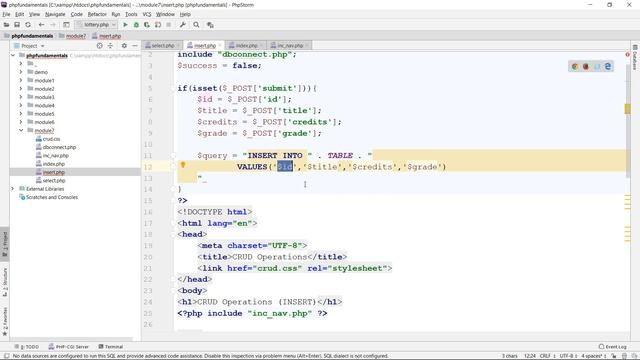Expand the module5 folder
Screen dimensions: 640x360
point(21,114)
